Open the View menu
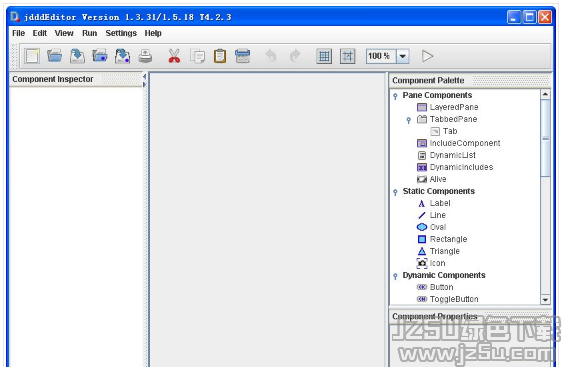Image resolution: width=562 pixels, height=367 pixels. pos(64,33)
